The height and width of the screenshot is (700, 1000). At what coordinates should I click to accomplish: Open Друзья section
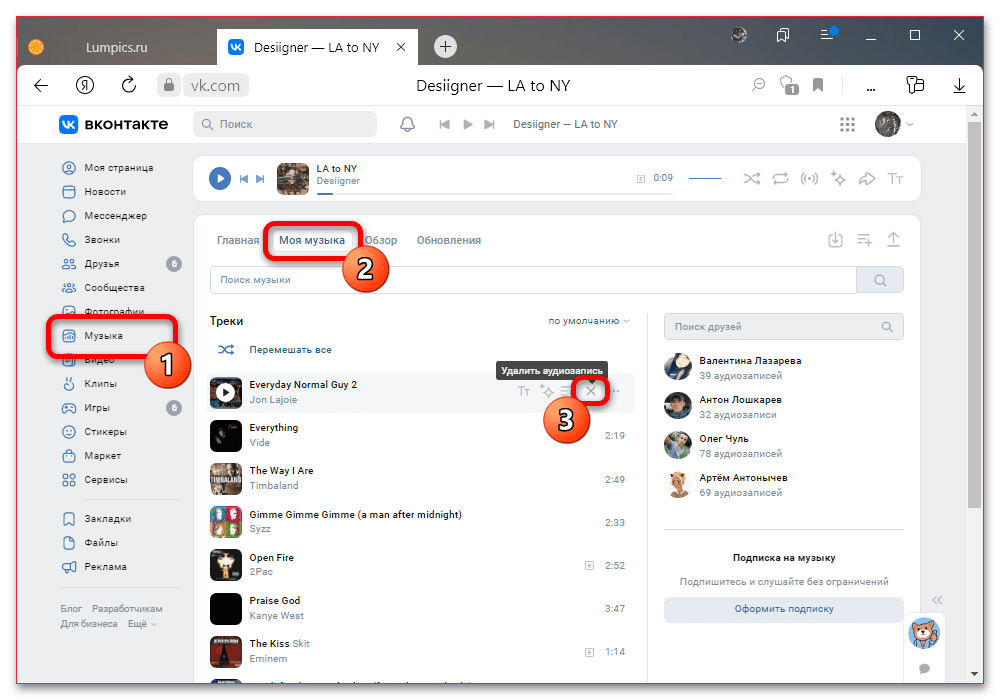coord(91,264)
